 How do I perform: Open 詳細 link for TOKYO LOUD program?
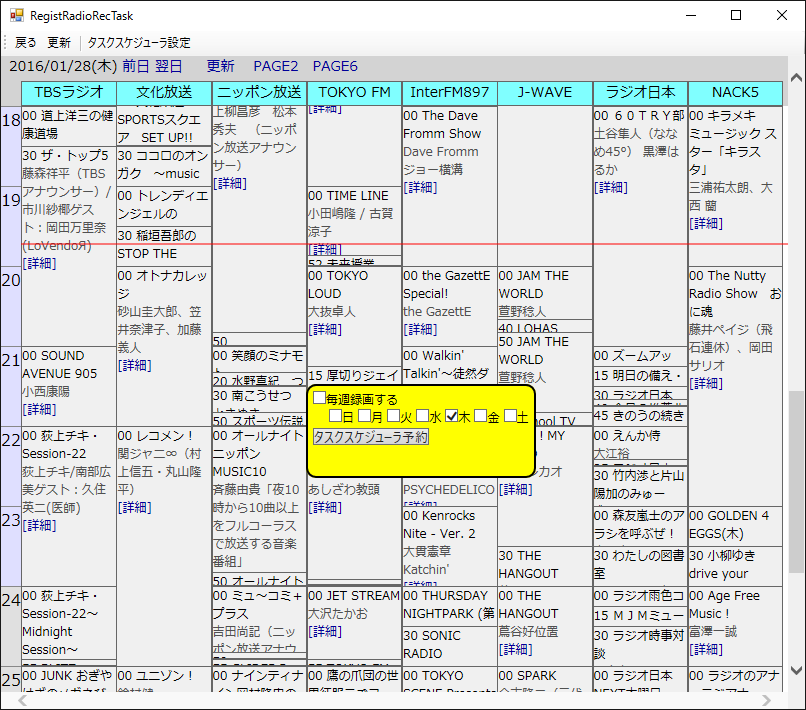325,330
